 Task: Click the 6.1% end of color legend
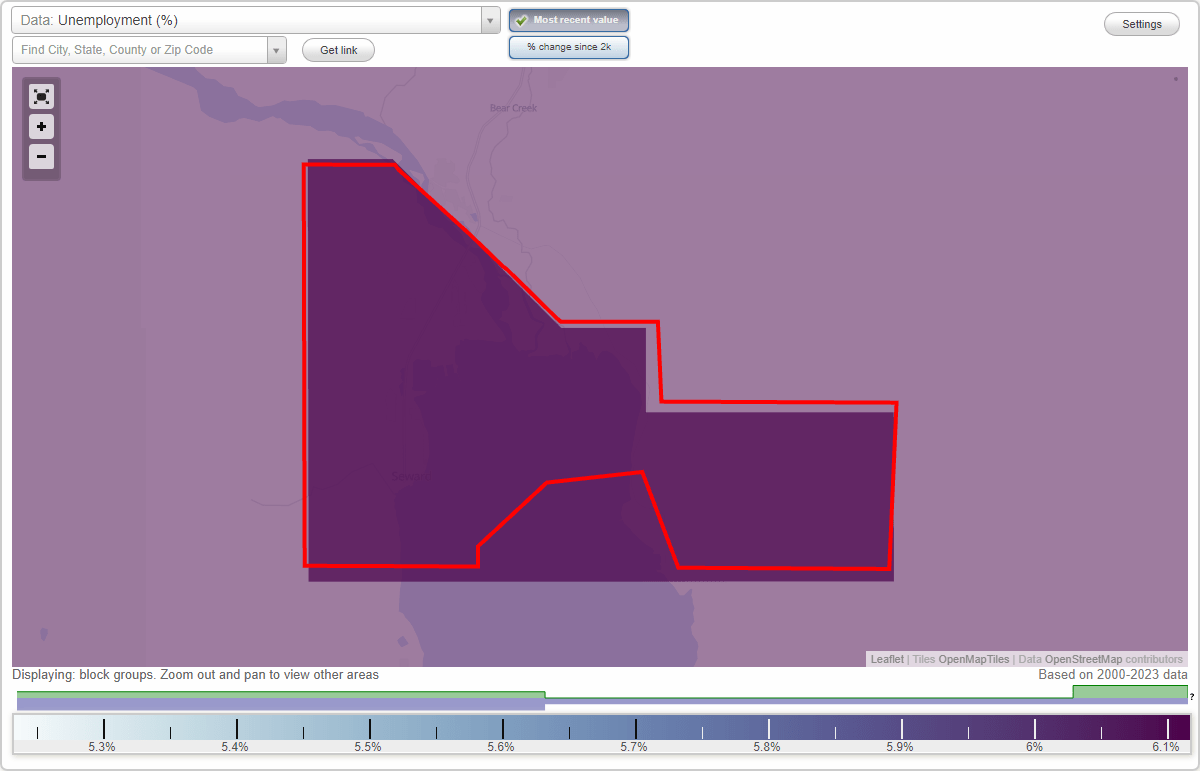click(1166, 747)
